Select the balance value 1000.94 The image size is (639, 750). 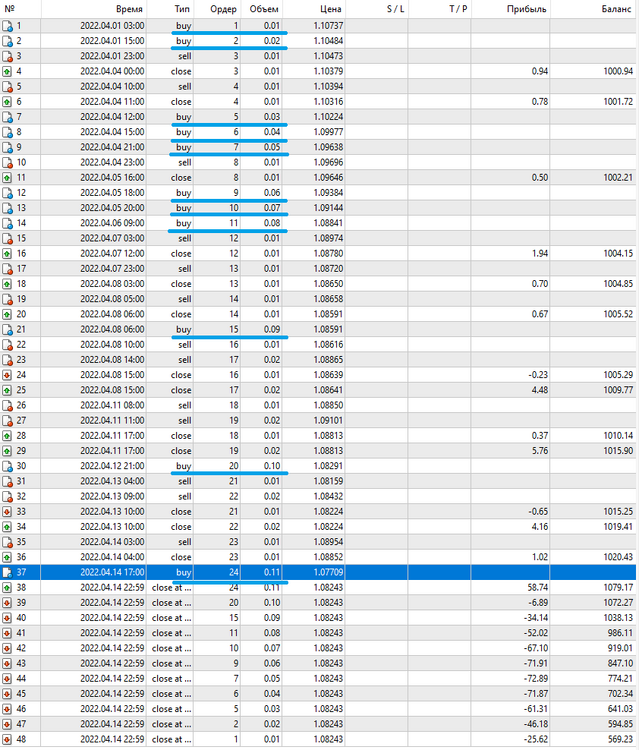click(618, 71)
